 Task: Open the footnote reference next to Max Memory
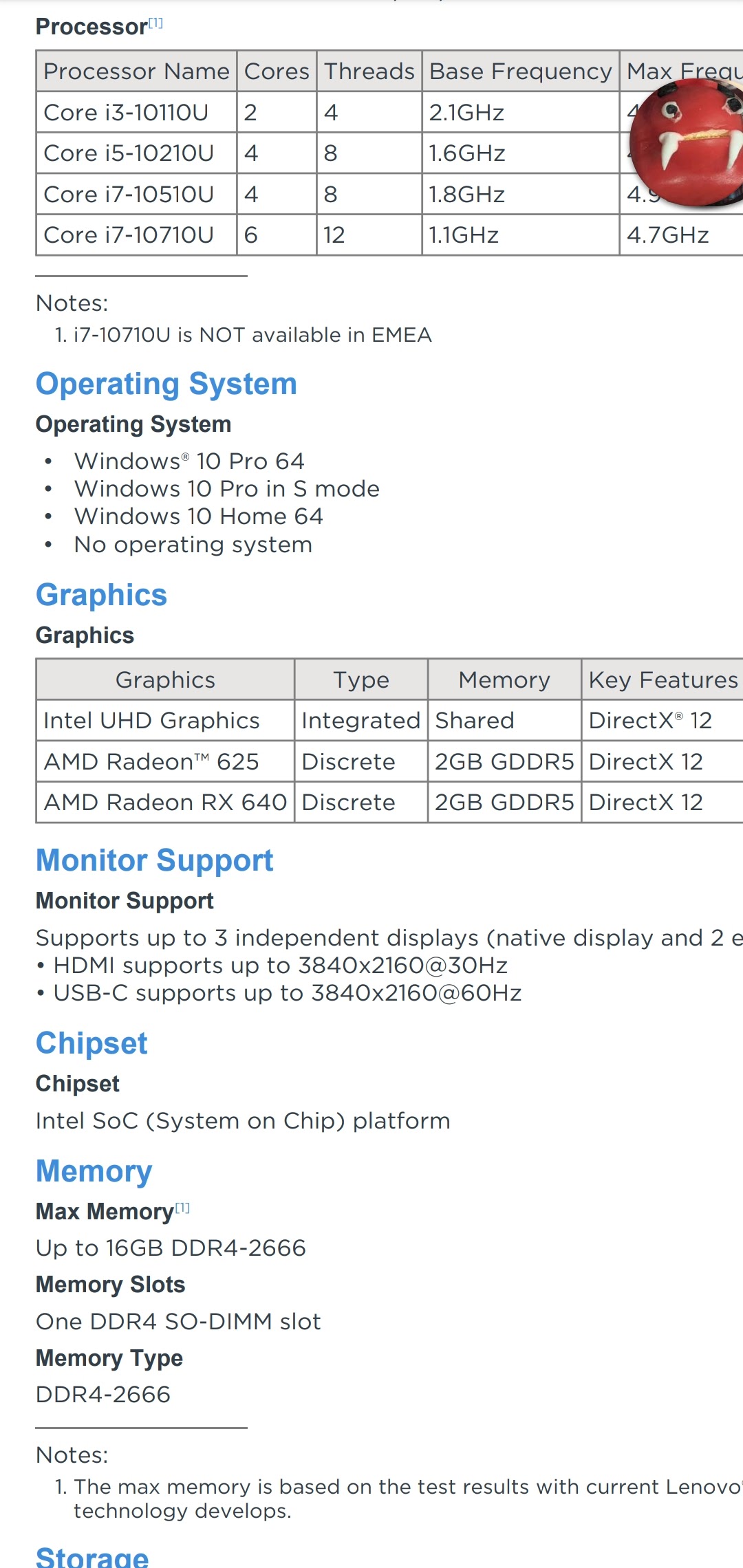(182, 1208)
